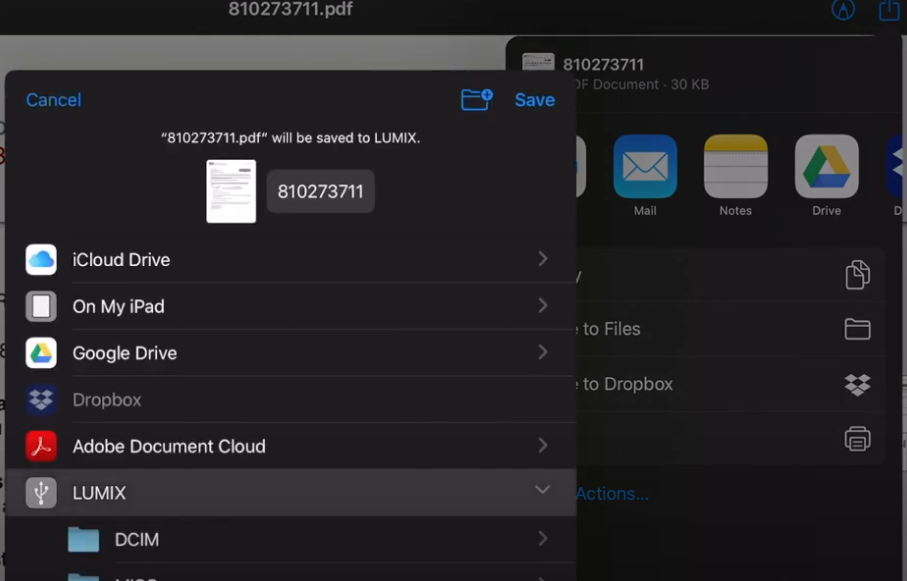Expand the iCloud Drive chevron
This screenshot has width=907, height=581.
click(543, 259)
